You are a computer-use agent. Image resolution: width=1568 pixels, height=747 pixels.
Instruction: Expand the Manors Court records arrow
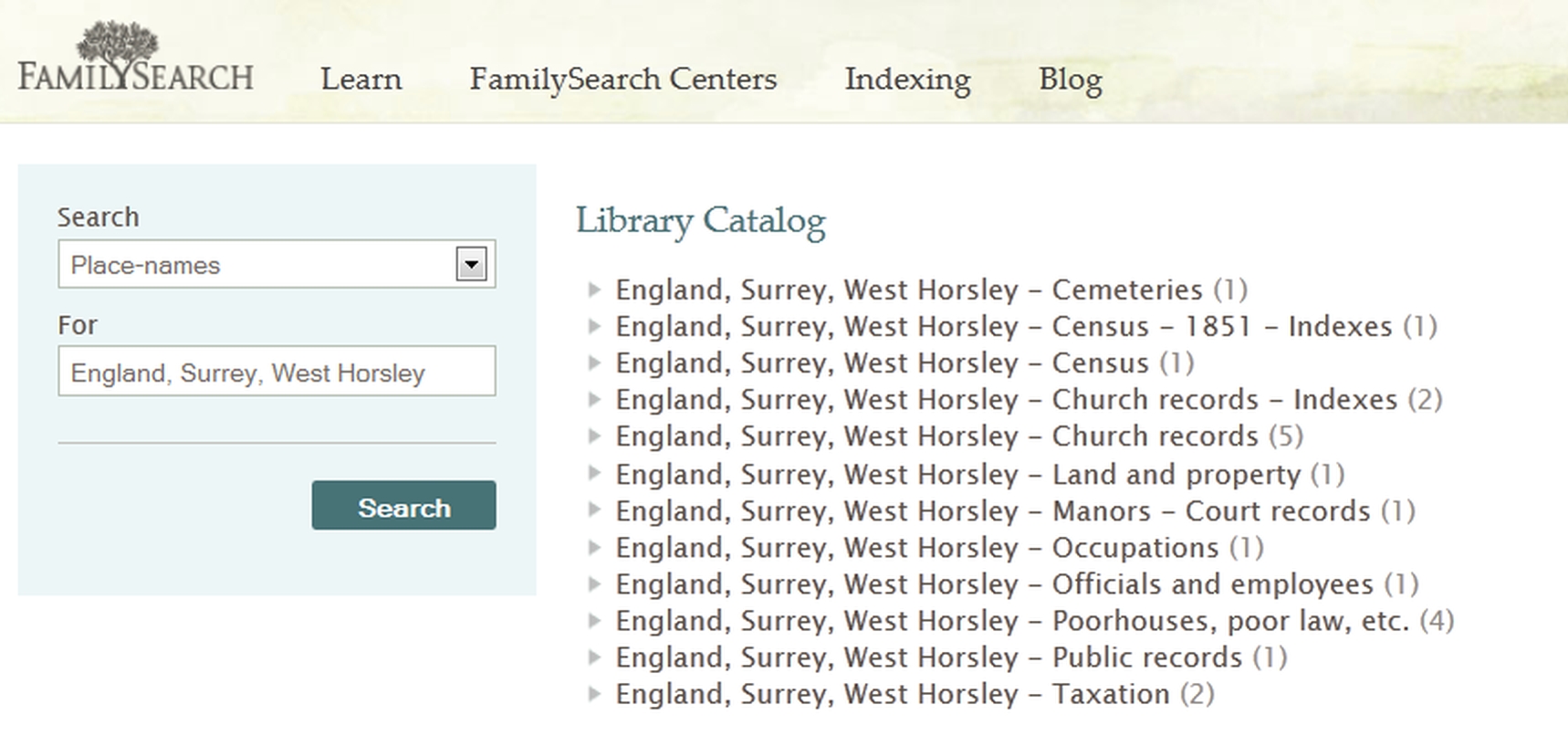[x=594, y=510]
